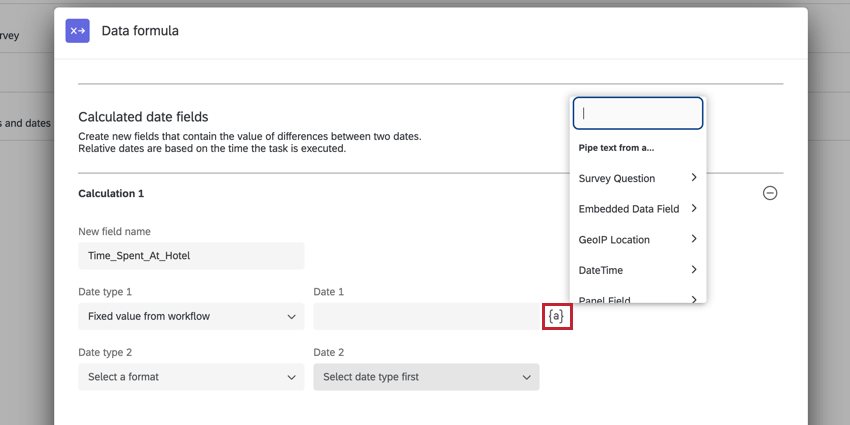
Task: Click the arrow beside Survey Question
Action: [x=693, y=178]
